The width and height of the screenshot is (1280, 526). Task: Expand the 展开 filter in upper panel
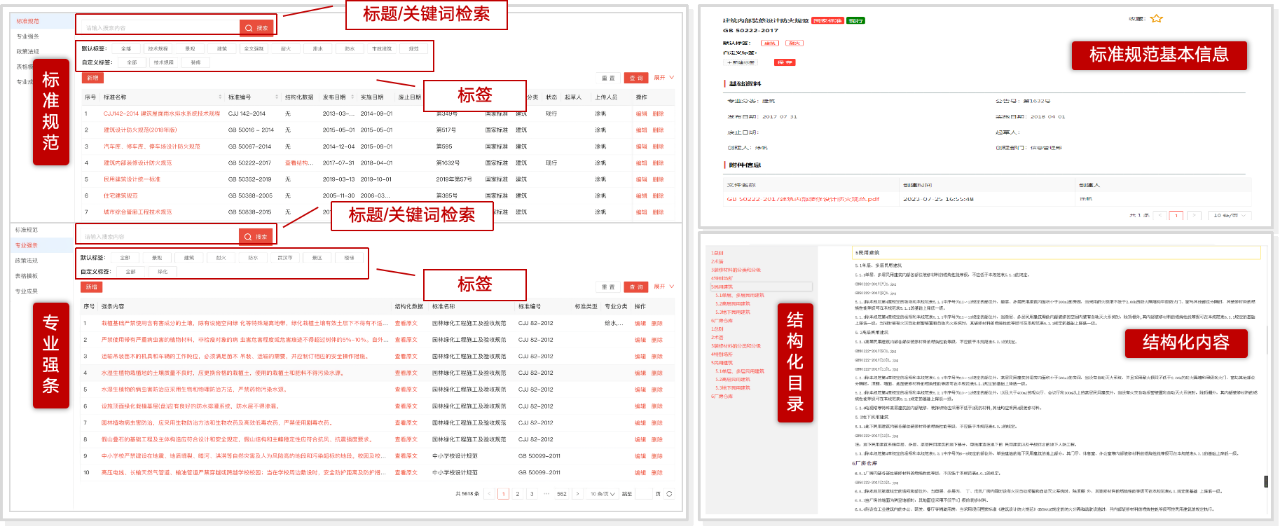click(x=664, y=77)
